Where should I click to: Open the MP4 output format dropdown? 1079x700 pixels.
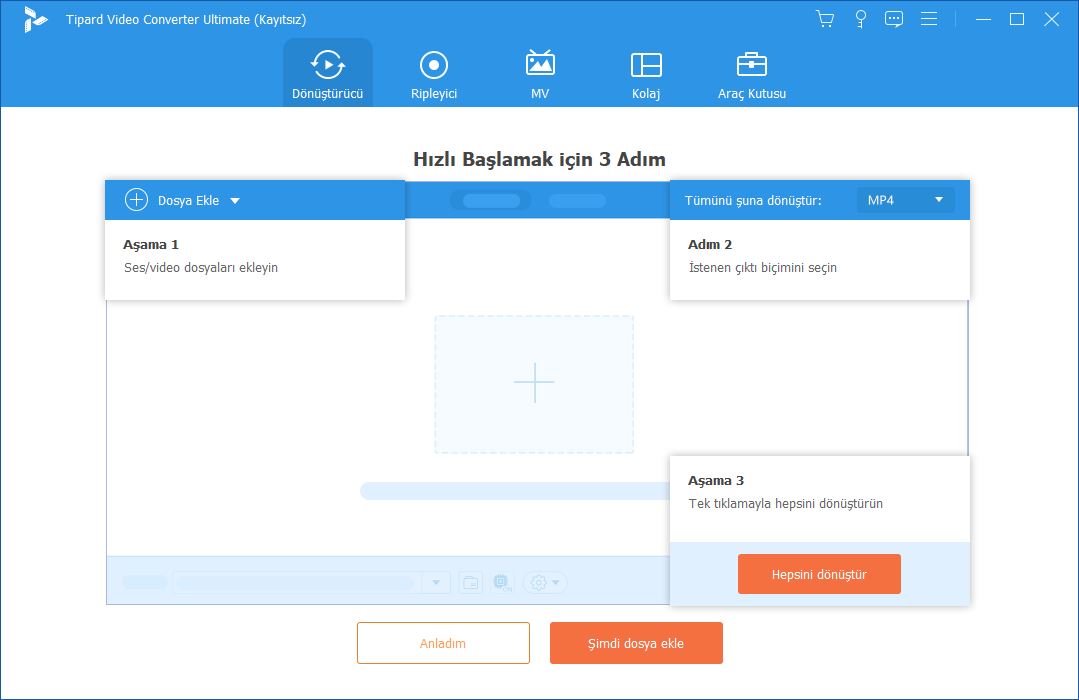click(905, 200)
